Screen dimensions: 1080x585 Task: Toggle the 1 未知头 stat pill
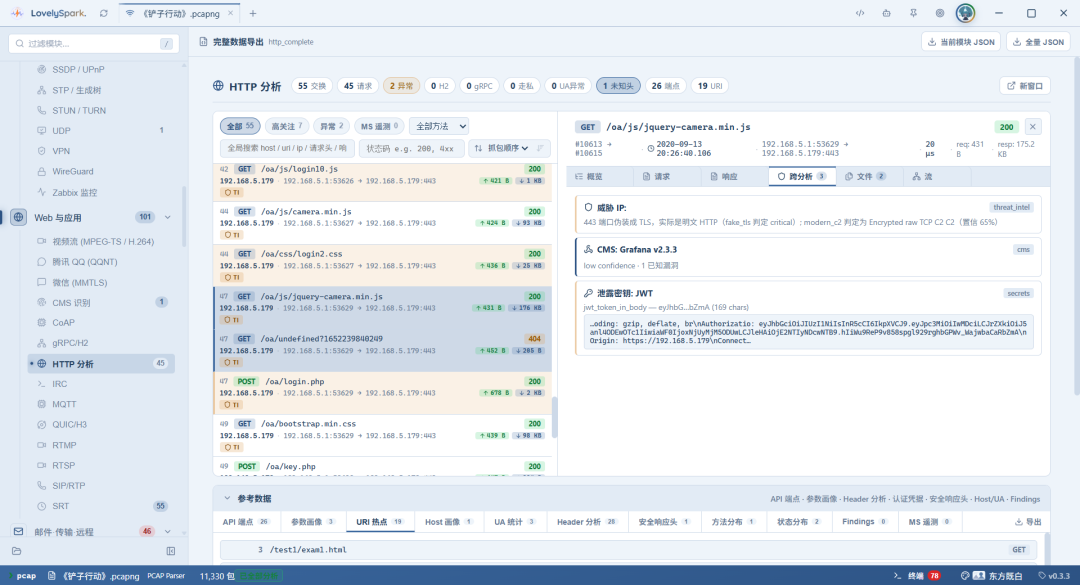point(618,86)
